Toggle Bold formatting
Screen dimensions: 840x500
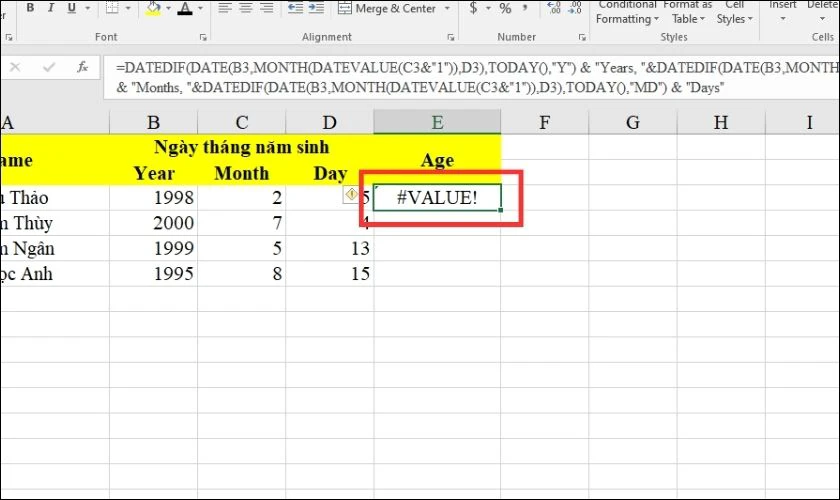[x=31, y=8]
